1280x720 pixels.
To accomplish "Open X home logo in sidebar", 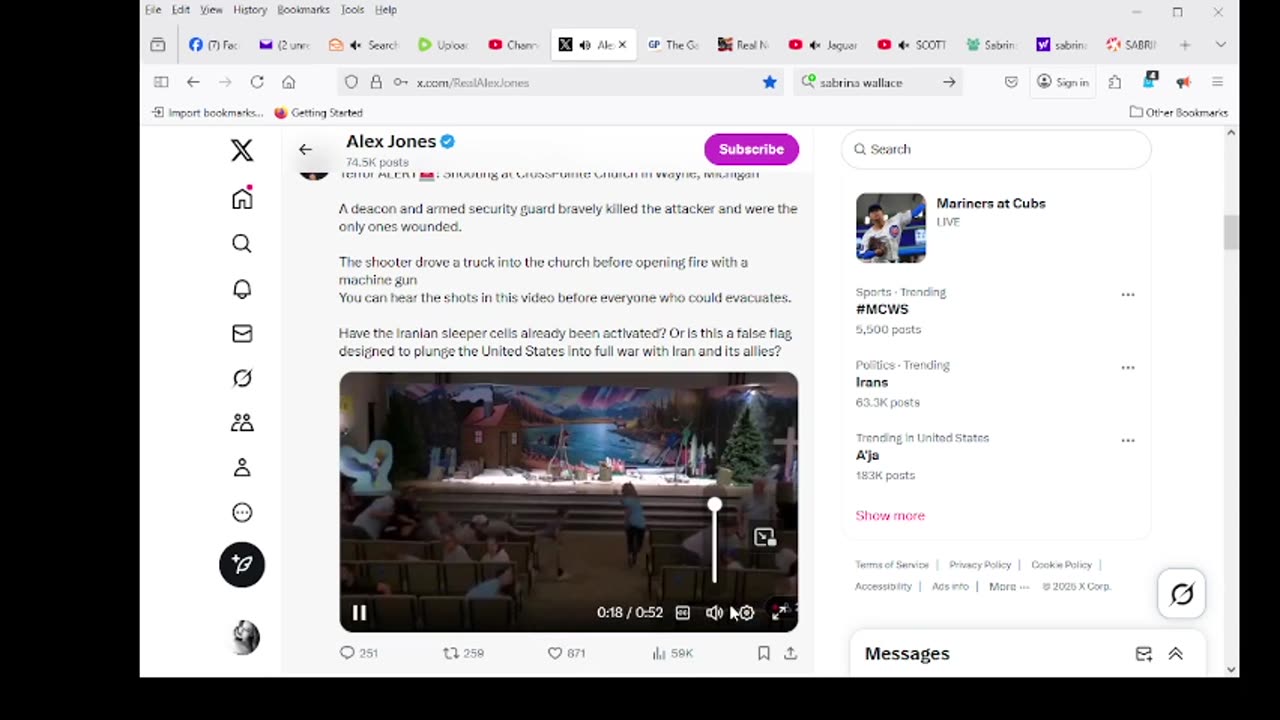I will [x=242, y=150].
